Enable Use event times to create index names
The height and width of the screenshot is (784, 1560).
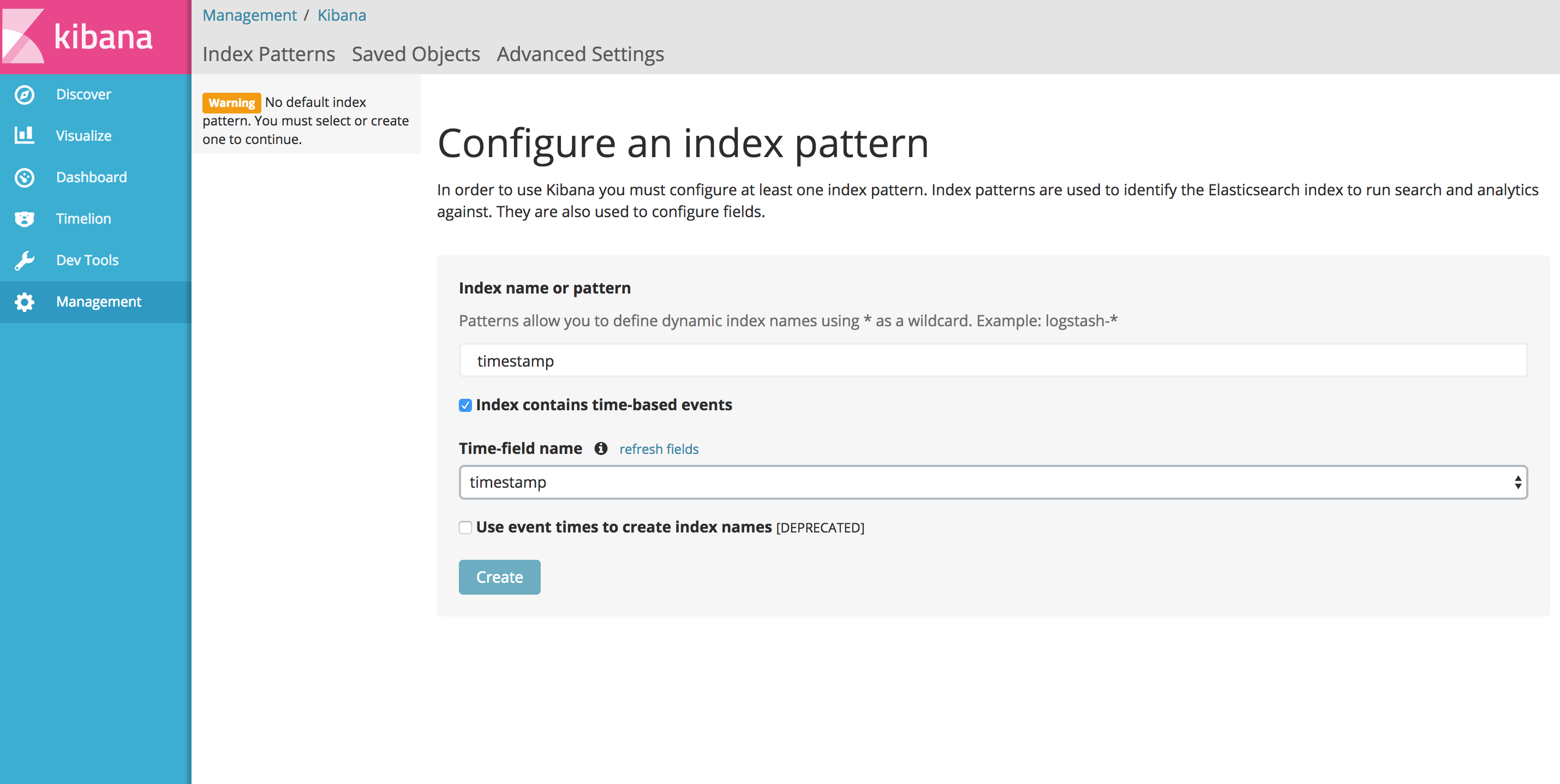coord(465,528)
